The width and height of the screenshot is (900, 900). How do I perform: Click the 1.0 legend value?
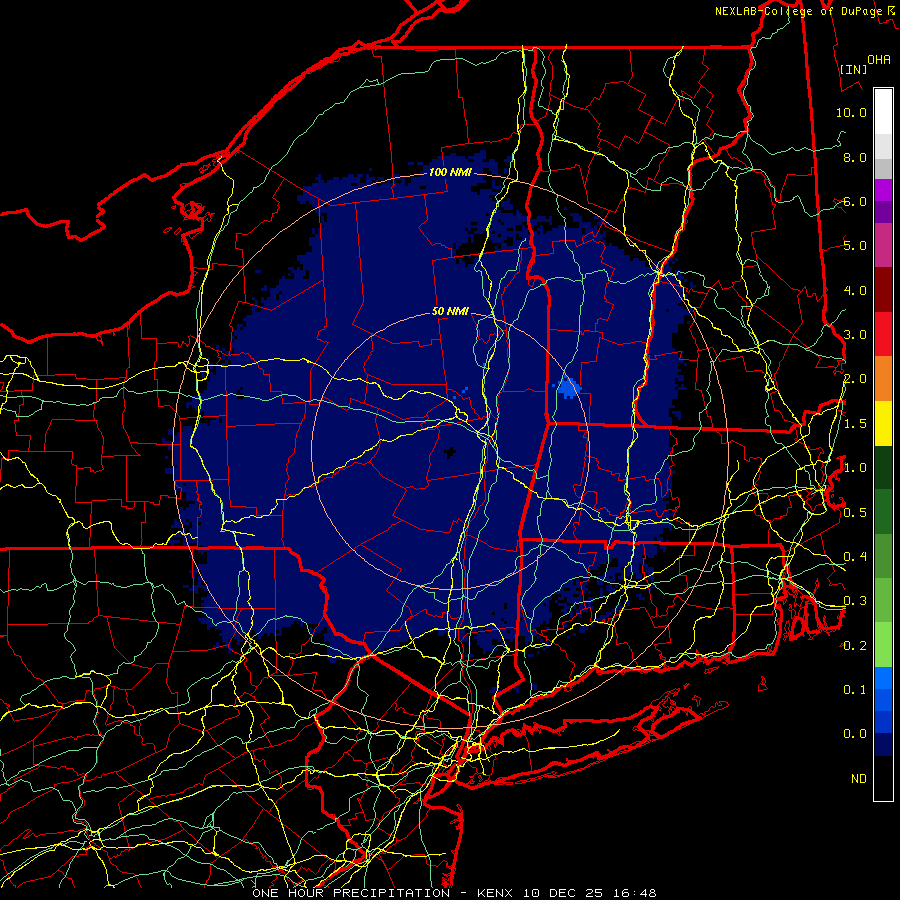click(855, 468)
